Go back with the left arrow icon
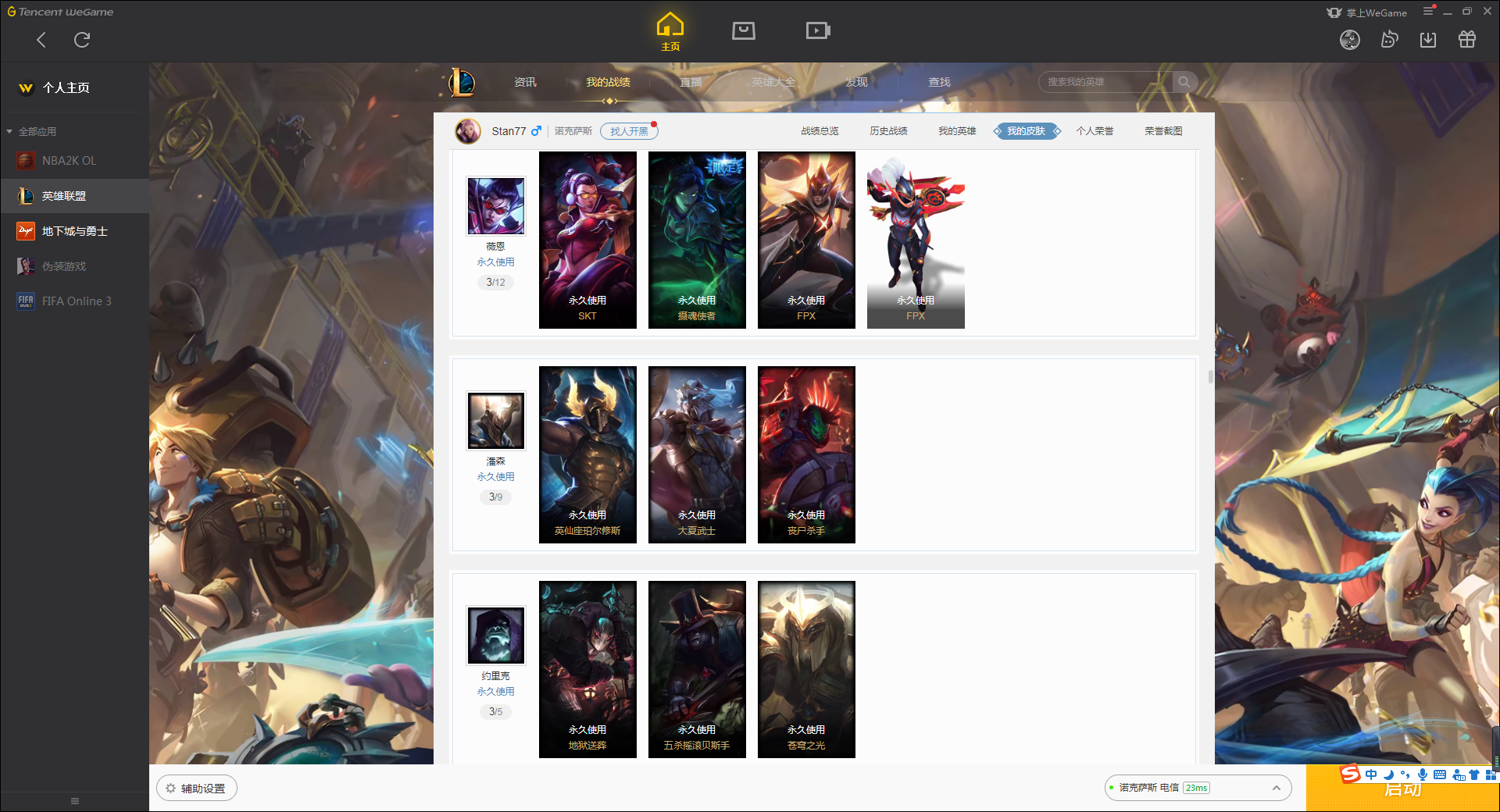This screenshot has width=1500, height=812. [41, 40]
